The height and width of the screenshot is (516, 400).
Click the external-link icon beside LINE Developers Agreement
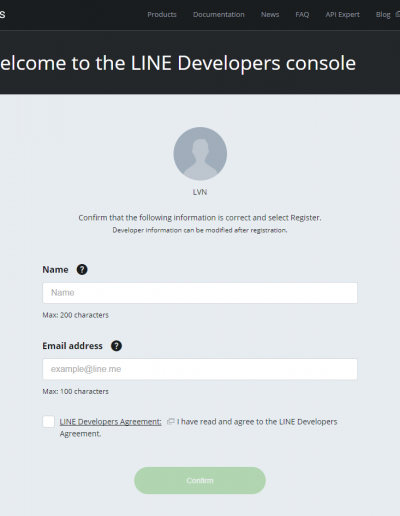click(171, 421)
